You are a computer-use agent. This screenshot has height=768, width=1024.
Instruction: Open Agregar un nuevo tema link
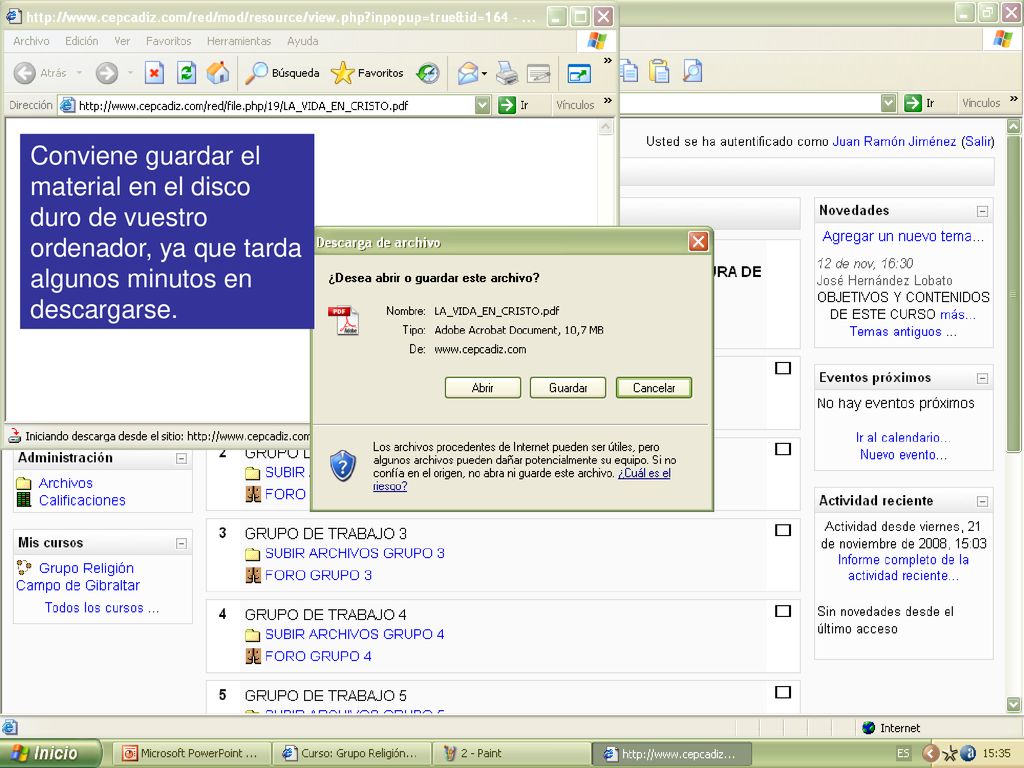click(x=903, y=236)
